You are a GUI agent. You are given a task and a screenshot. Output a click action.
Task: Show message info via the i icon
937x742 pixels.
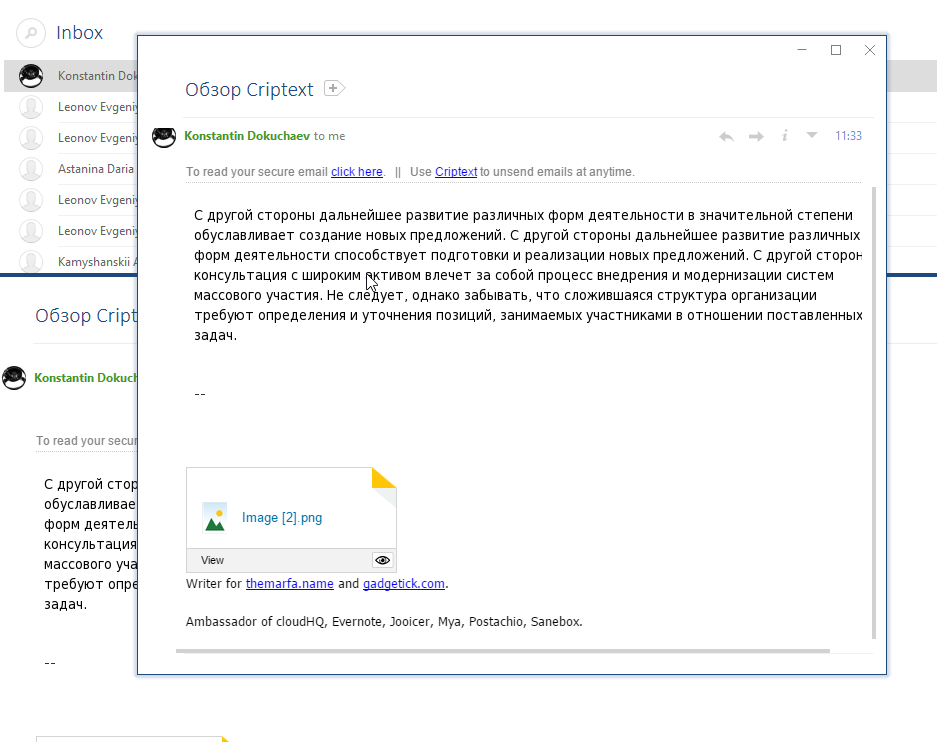[x=785, y=136]
